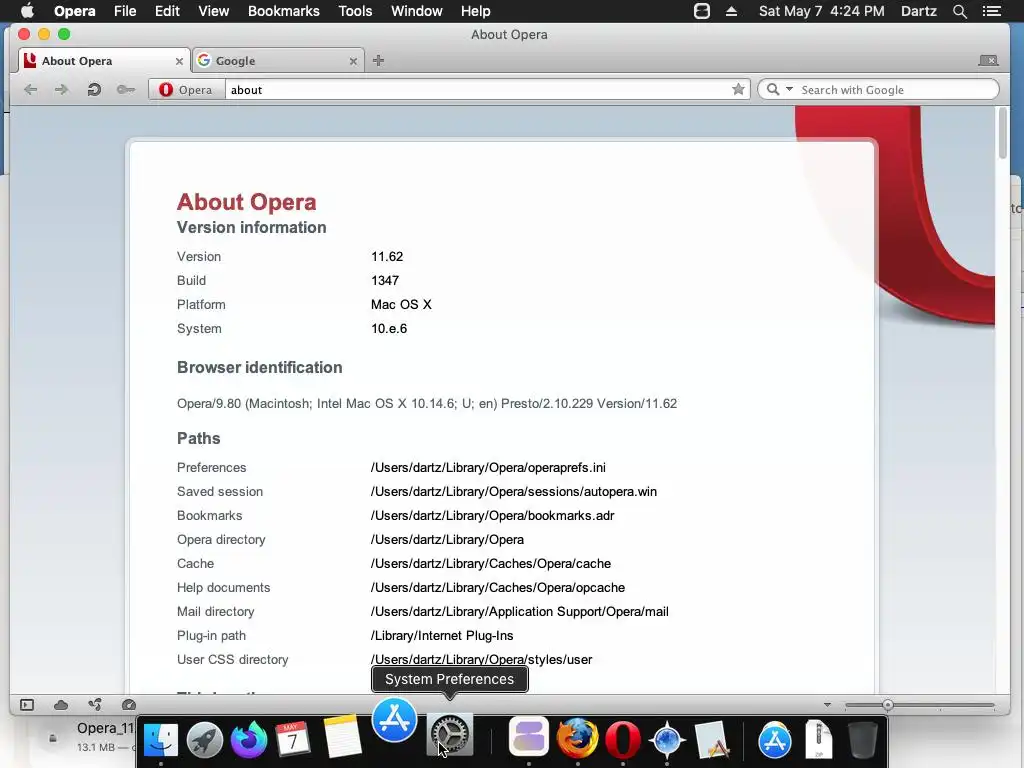Toggle Opera Turbo speedometer icon
This screenshot has height=768, width=1024.
[129, 705]
